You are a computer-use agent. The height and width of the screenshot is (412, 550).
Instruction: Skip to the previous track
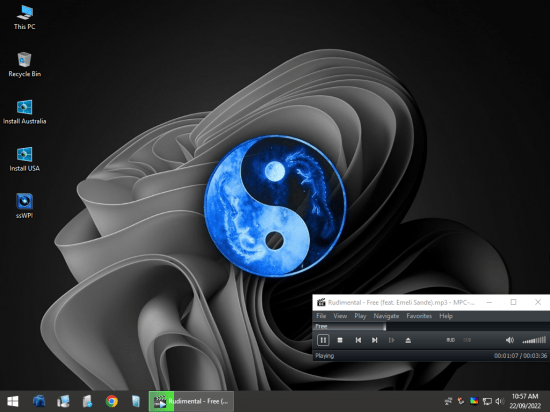(358, 340)
